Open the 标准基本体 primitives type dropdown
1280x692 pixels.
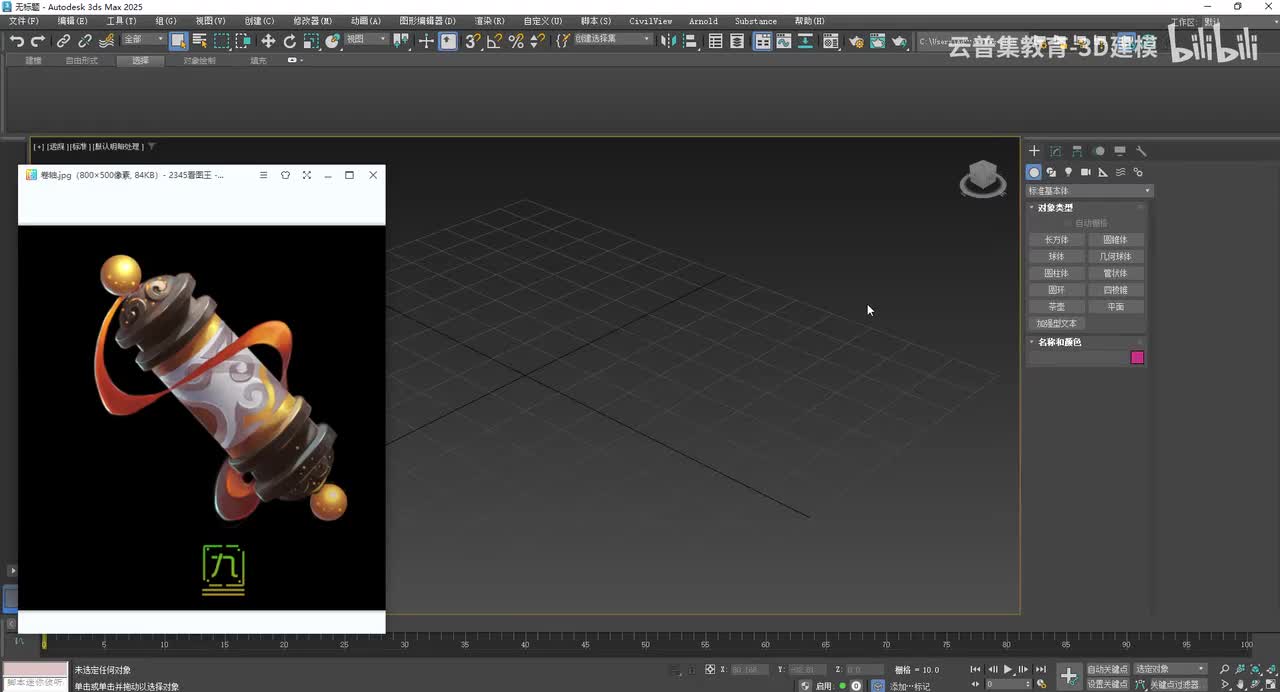pos(1089,191)
